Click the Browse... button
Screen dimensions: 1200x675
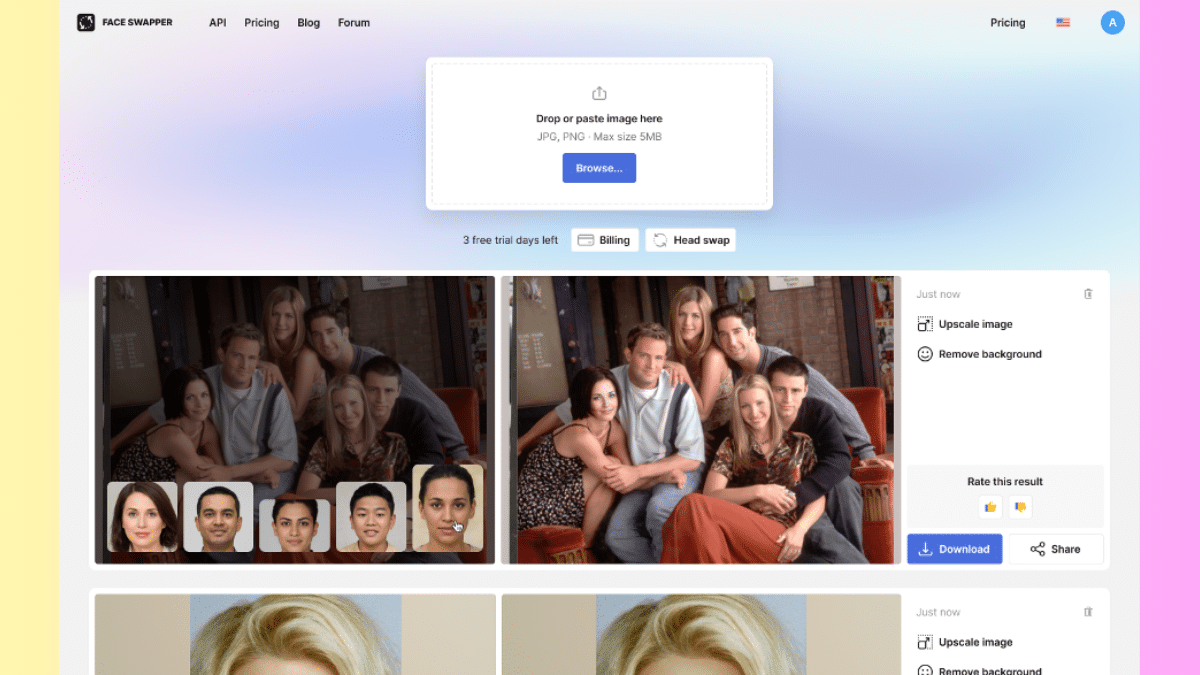pos(599,168)
